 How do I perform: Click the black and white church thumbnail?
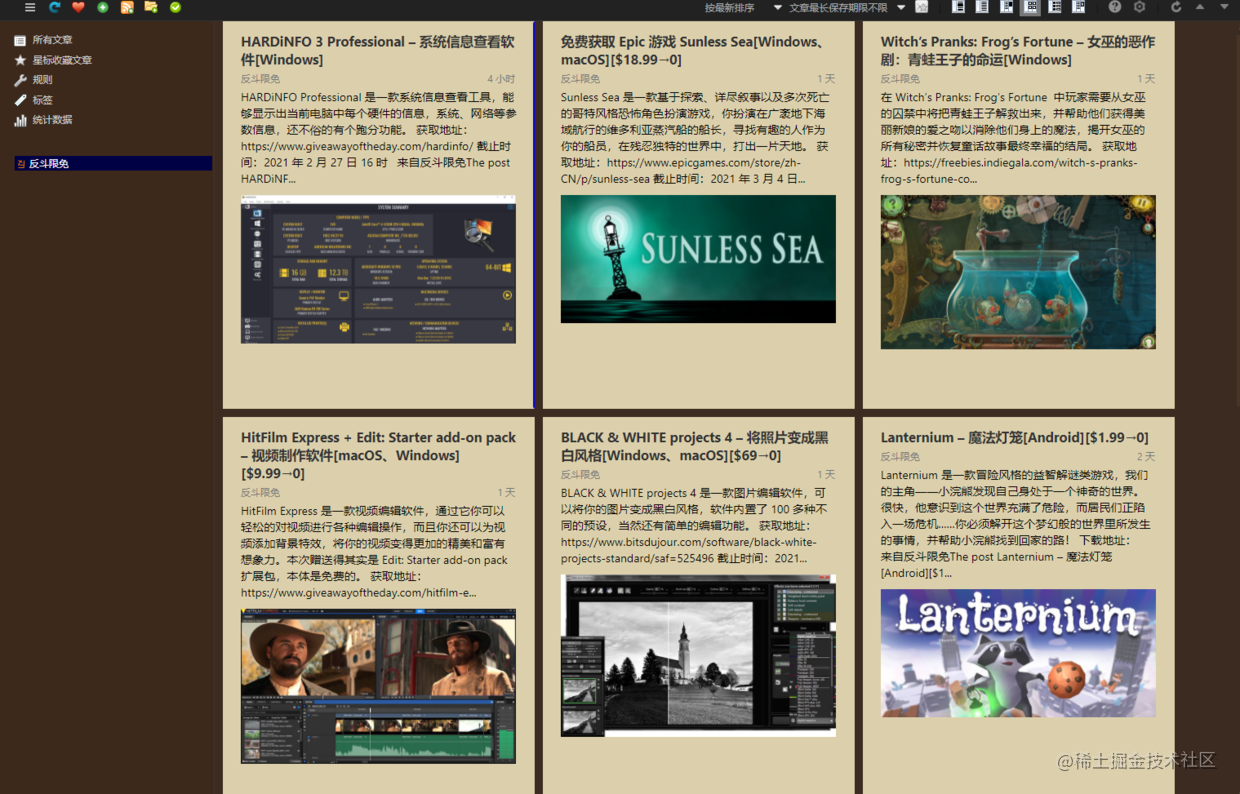pyautogui.click(x=698, y=656)
